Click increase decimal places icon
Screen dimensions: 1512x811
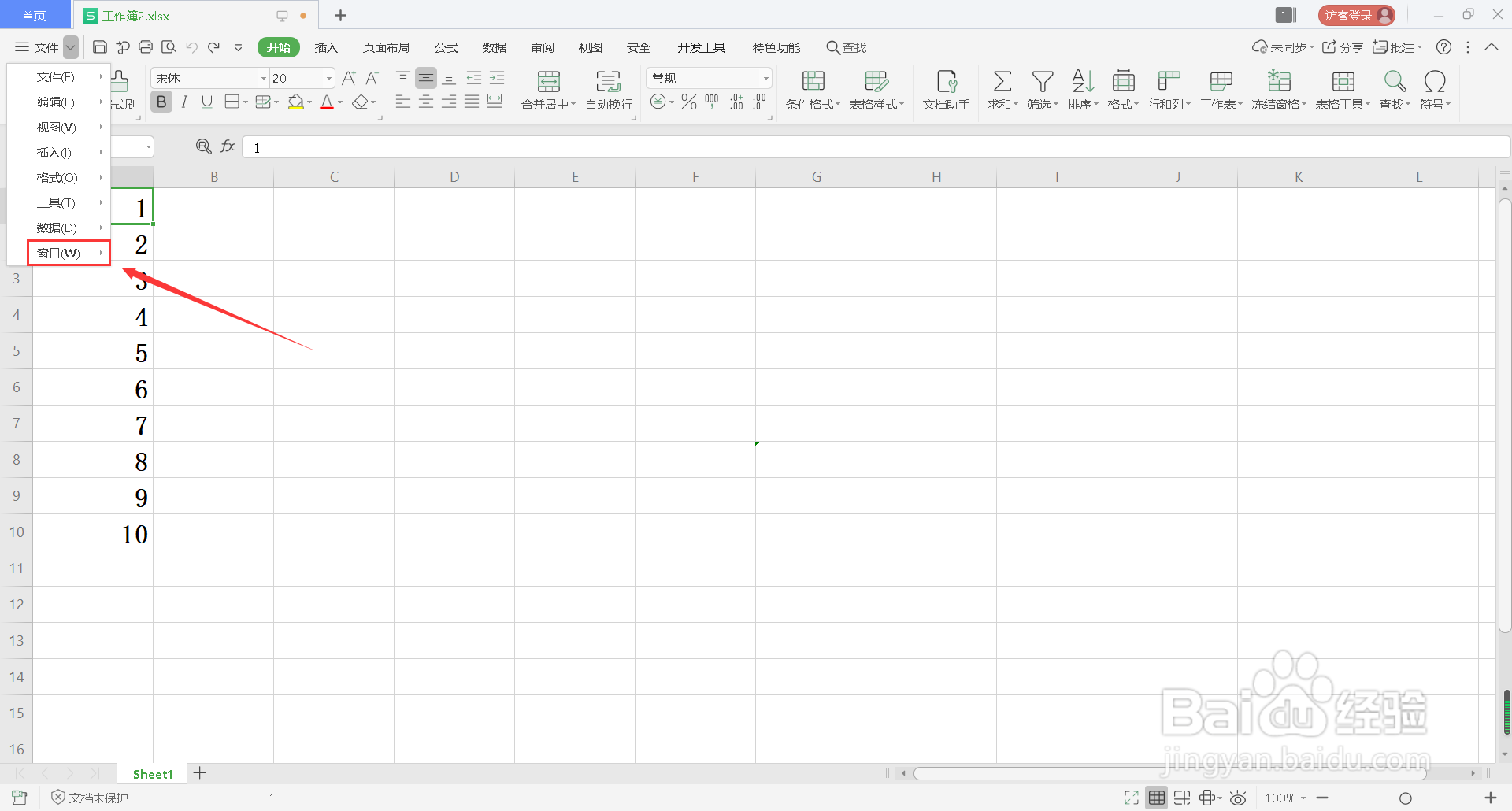coord(736,102)
